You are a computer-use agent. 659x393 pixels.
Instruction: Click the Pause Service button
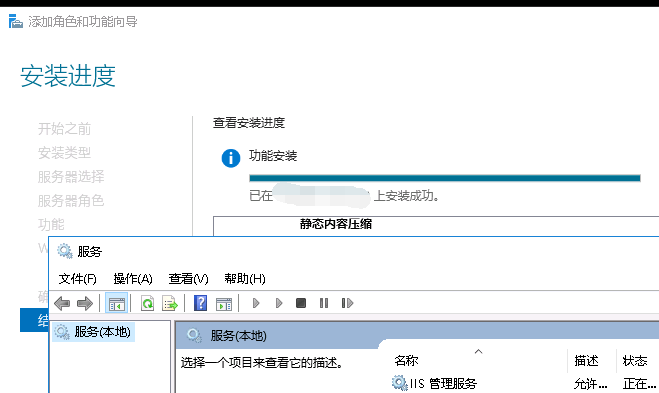tap(324, 303)
